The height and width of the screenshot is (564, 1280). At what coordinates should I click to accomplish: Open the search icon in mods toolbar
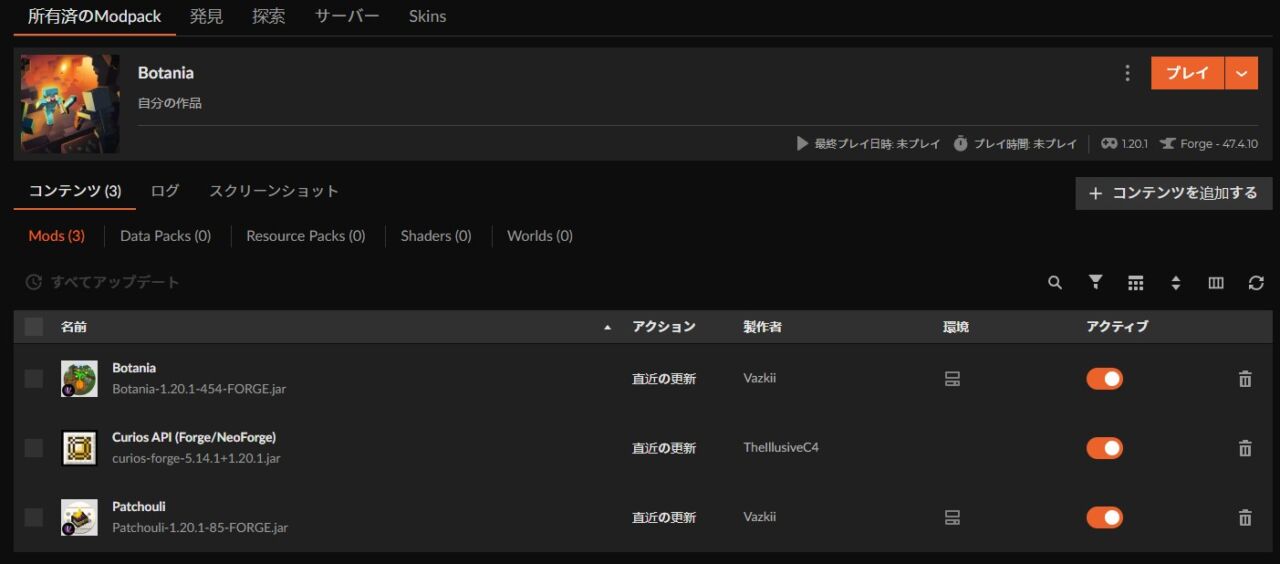[1055, 283]
